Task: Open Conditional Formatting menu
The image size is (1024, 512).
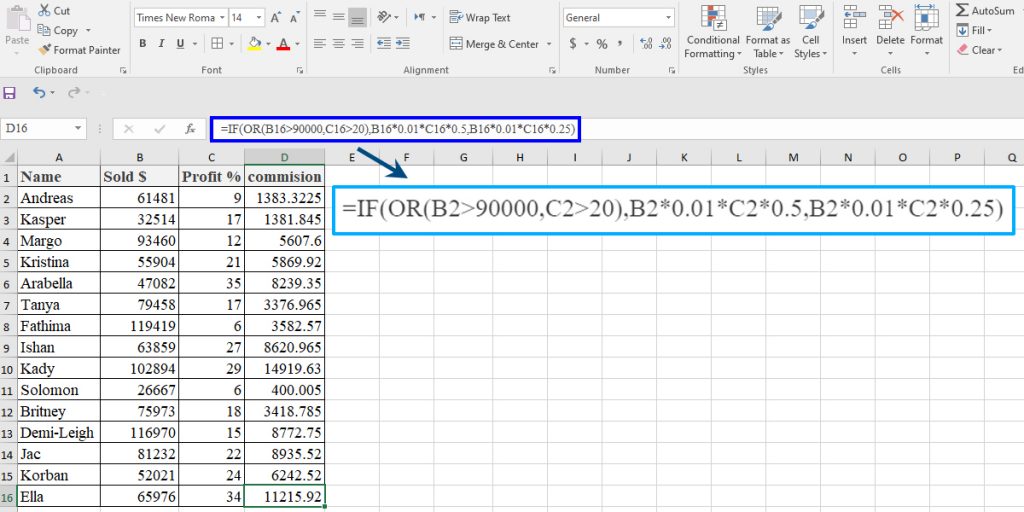Action: (x=713, y=31)
